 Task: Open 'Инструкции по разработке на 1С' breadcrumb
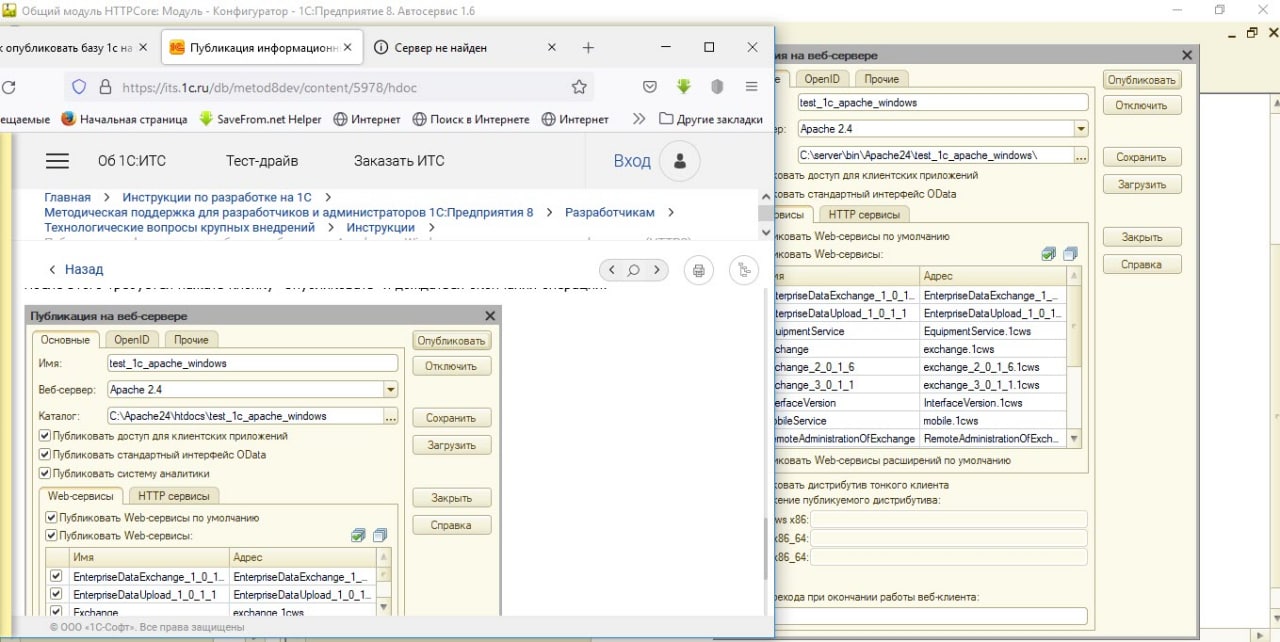click(x=217, y=197)
